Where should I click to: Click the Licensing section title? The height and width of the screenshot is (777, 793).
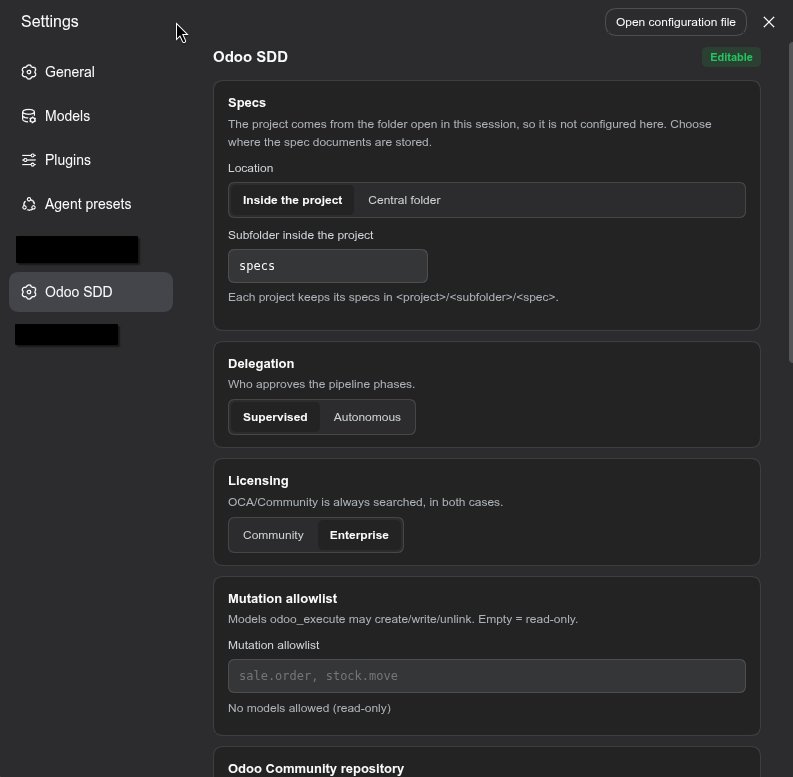258,481
